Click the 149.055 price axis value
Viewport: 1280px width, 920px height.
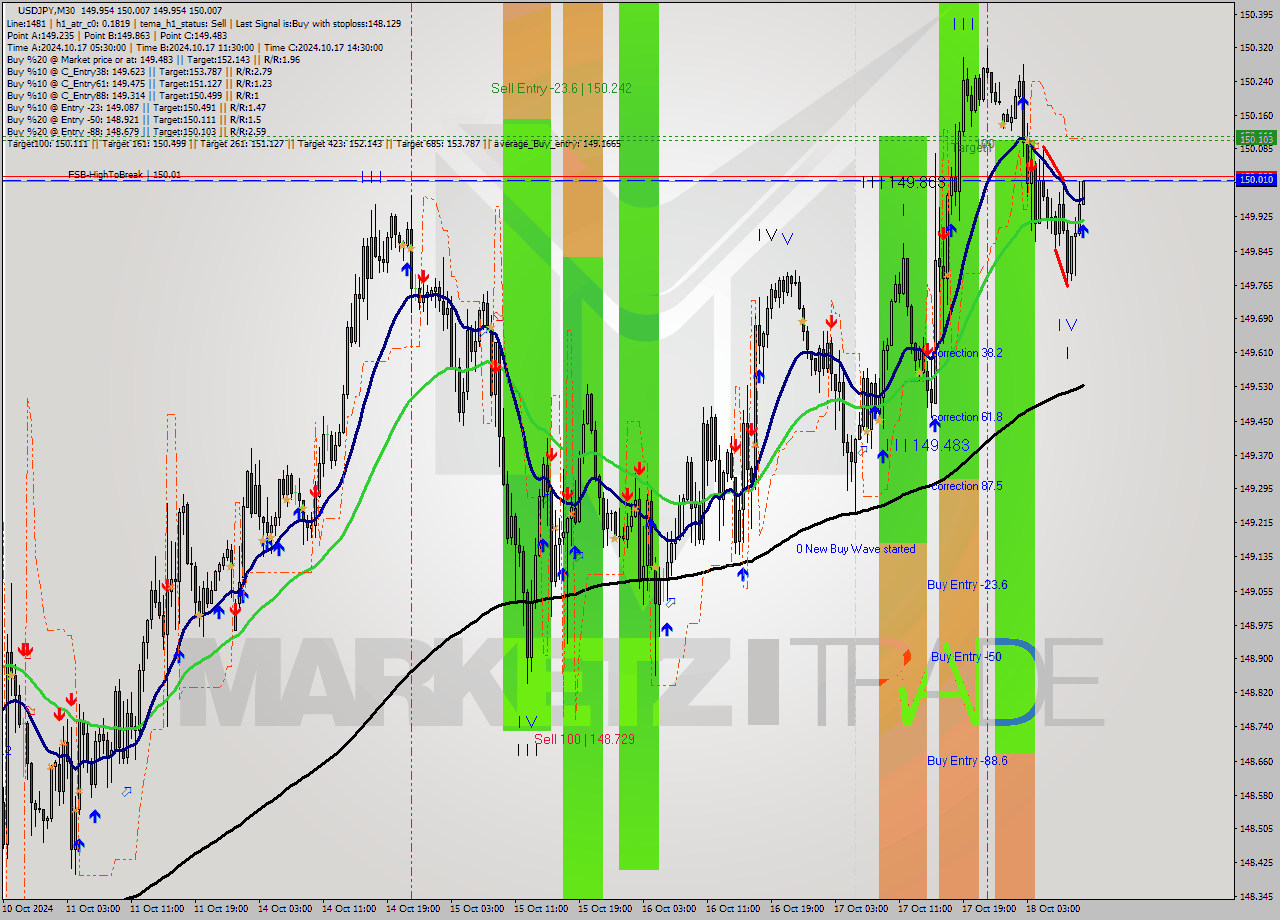(x=1256, y=591)
